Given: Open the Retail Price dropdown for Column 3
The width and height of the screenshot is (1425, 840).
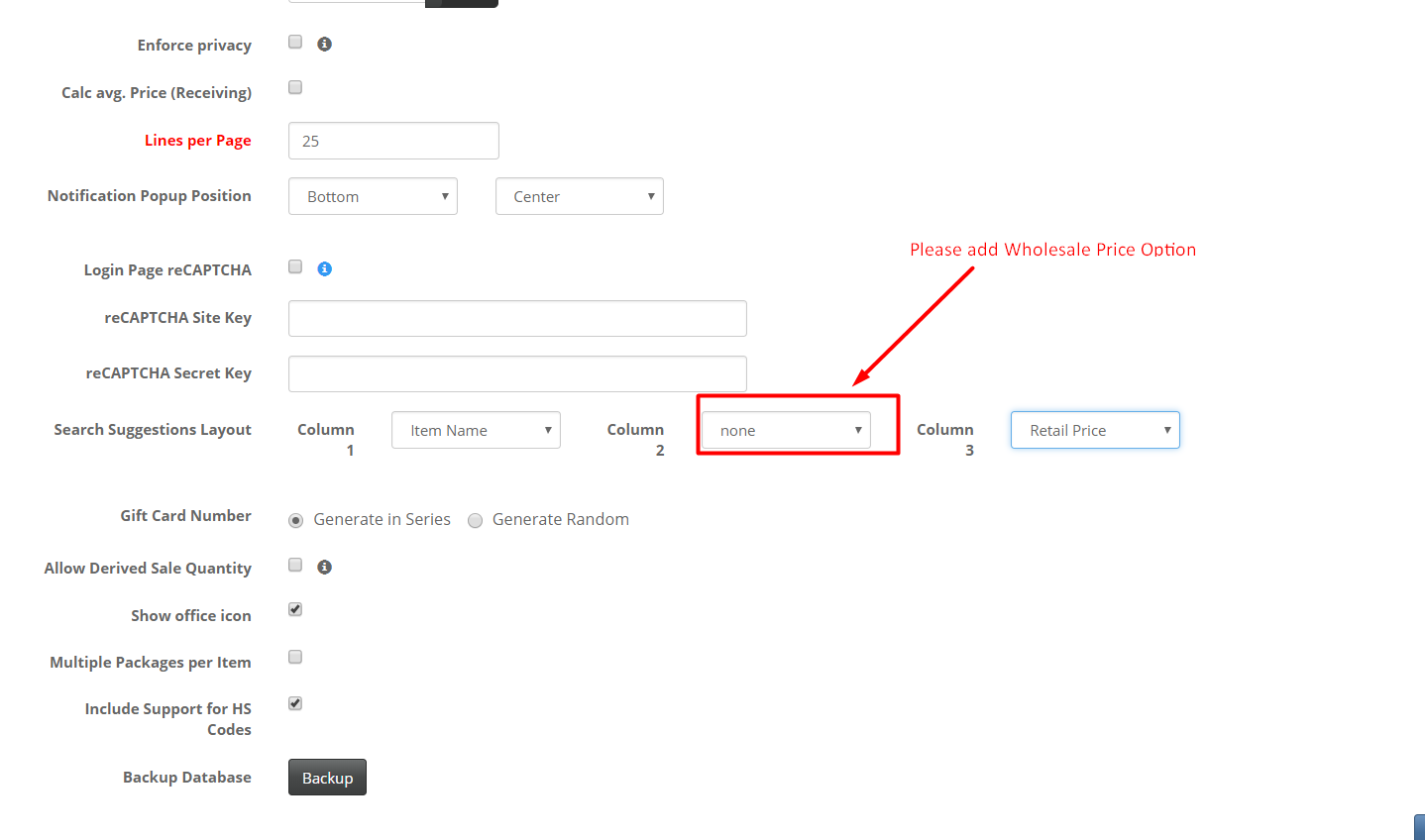Looking at the screenshot, I should (x=1094, y=429).
